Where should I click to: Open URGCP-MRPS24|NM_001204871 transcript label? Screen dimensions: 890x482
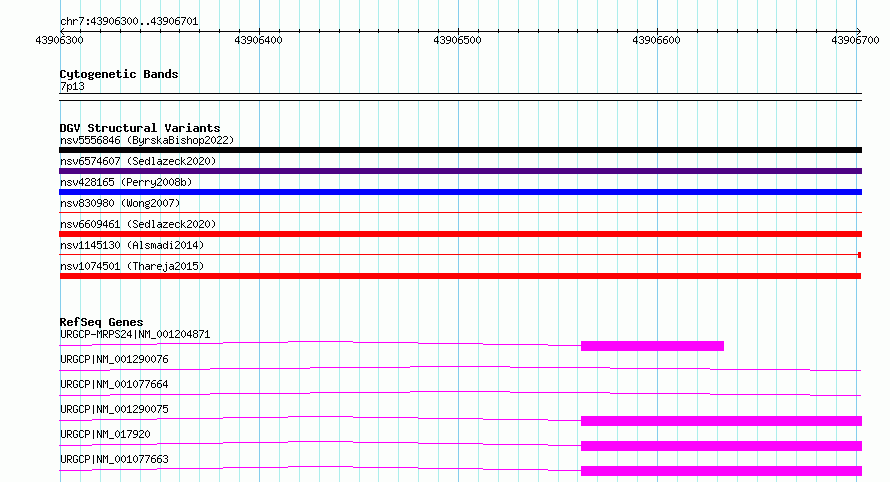pos(135,334)
